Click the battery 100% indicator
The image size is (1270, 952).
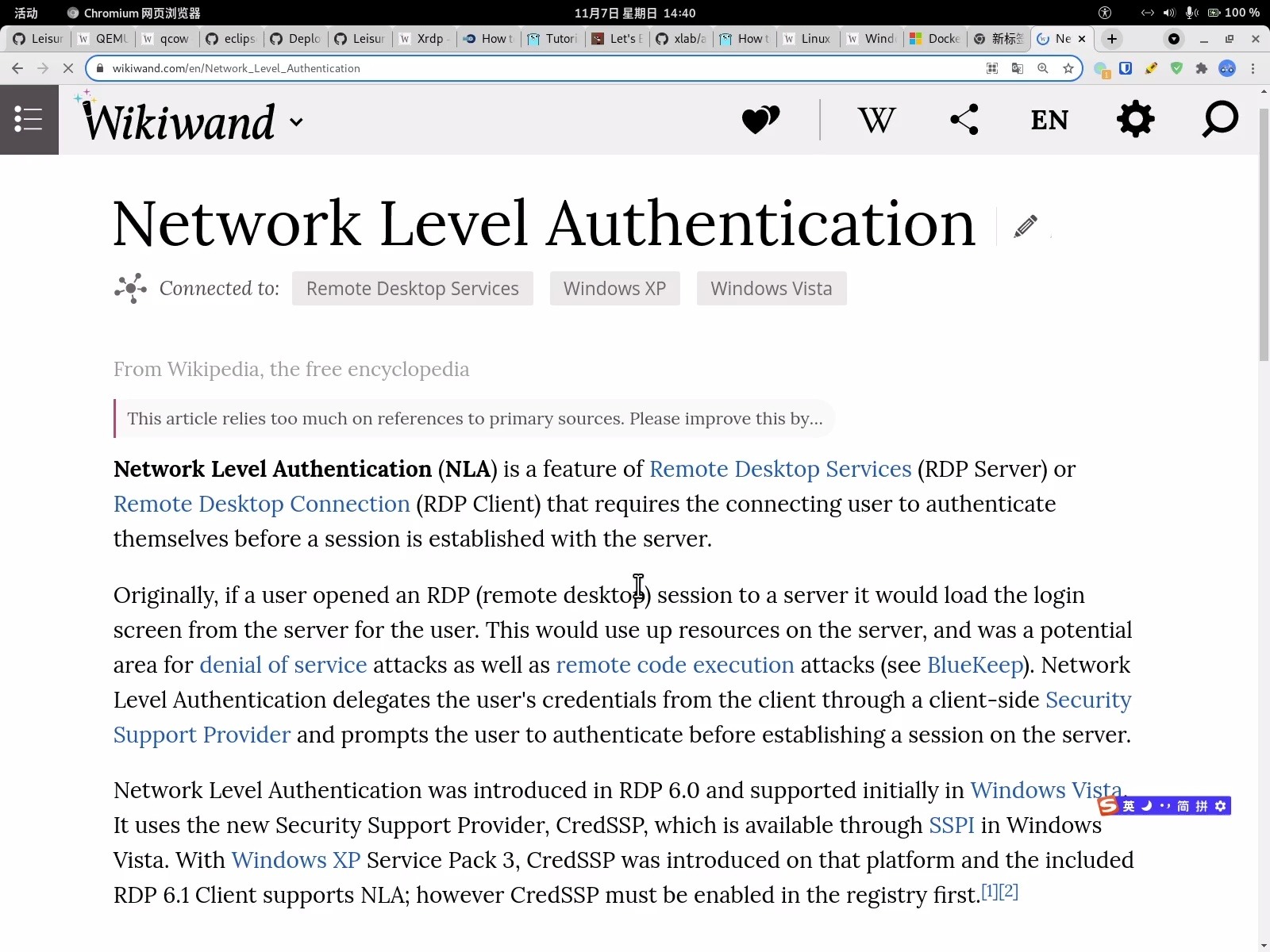coord(1233,13)
